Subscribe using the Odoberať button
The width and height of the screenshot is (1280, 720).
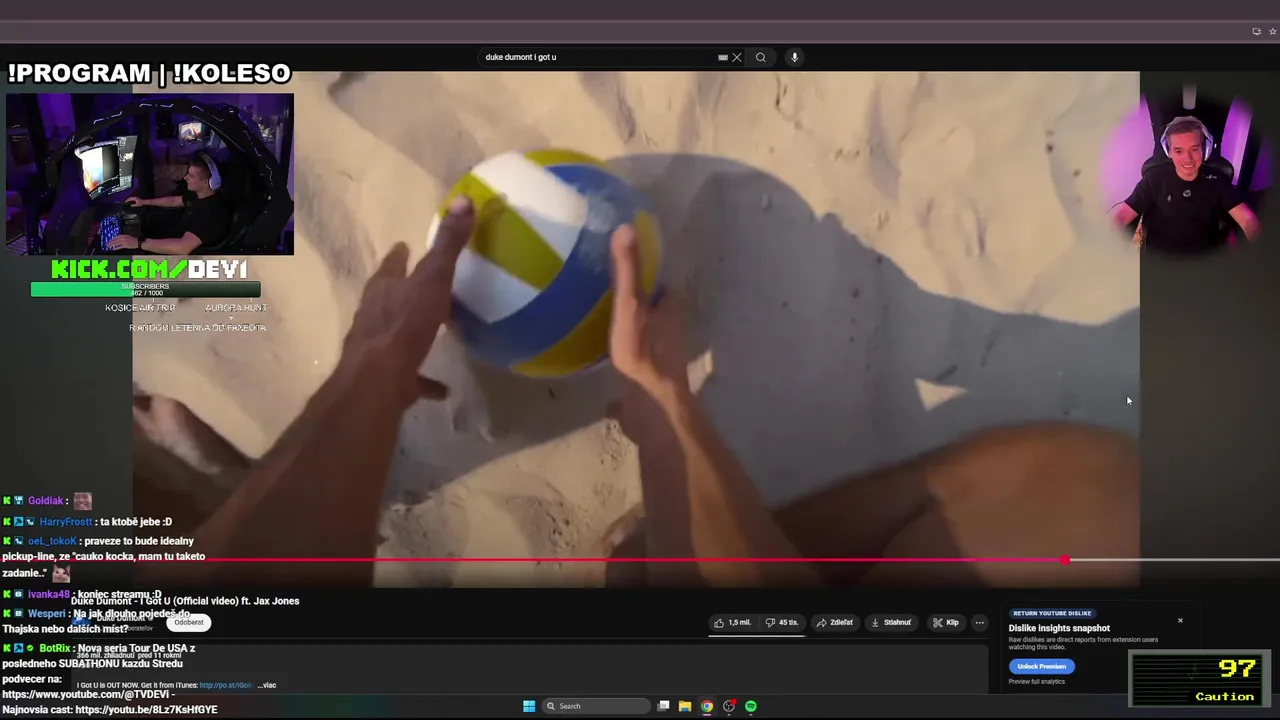tap(189, 622)
